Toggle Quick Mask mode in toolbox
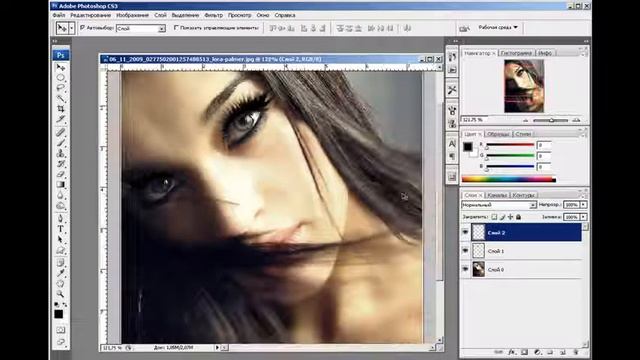The width and height of the screenshot is (640, 360). [x=60, y=330]
